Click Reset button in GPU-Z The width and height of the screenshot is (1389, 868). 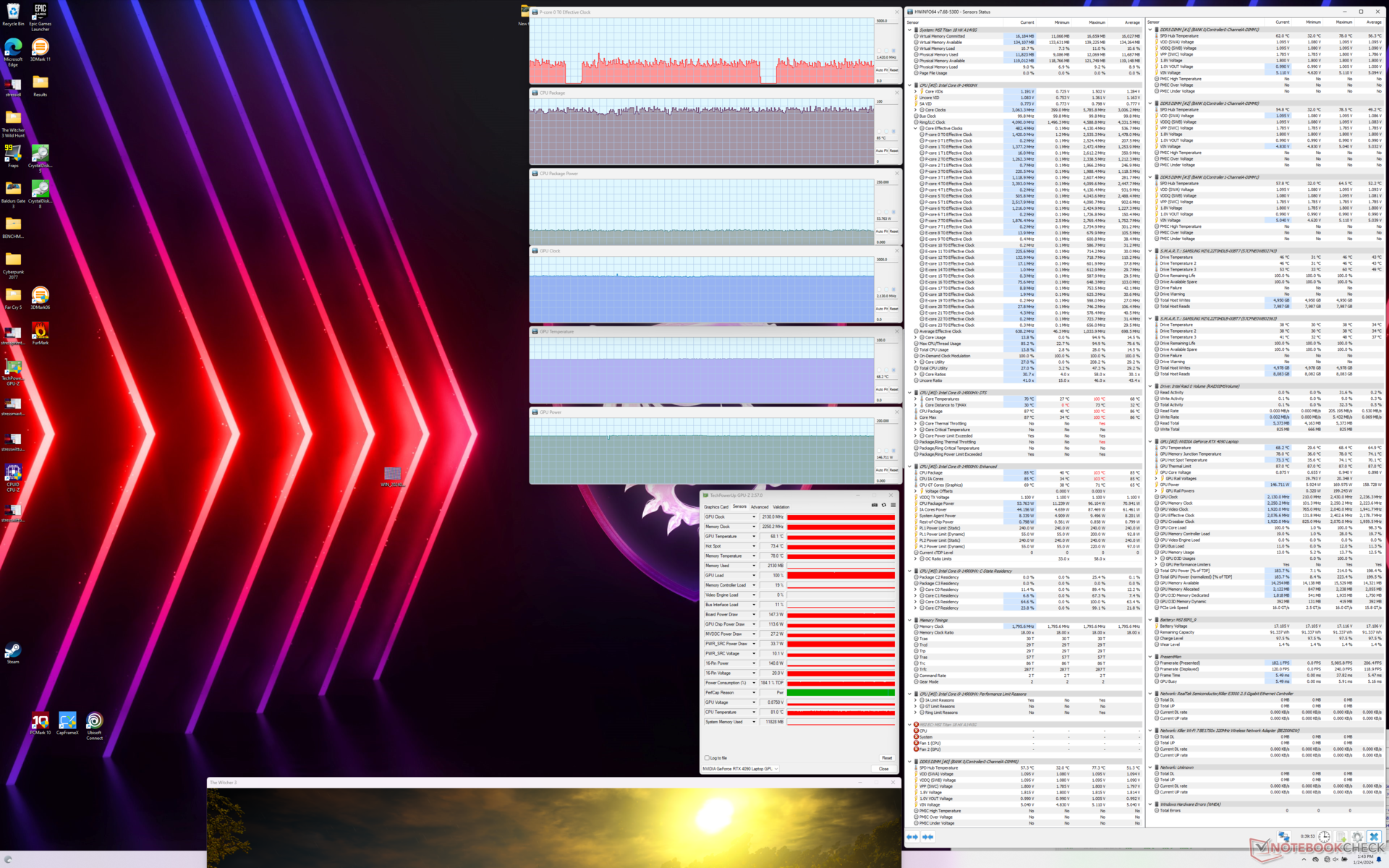(886, 758)
